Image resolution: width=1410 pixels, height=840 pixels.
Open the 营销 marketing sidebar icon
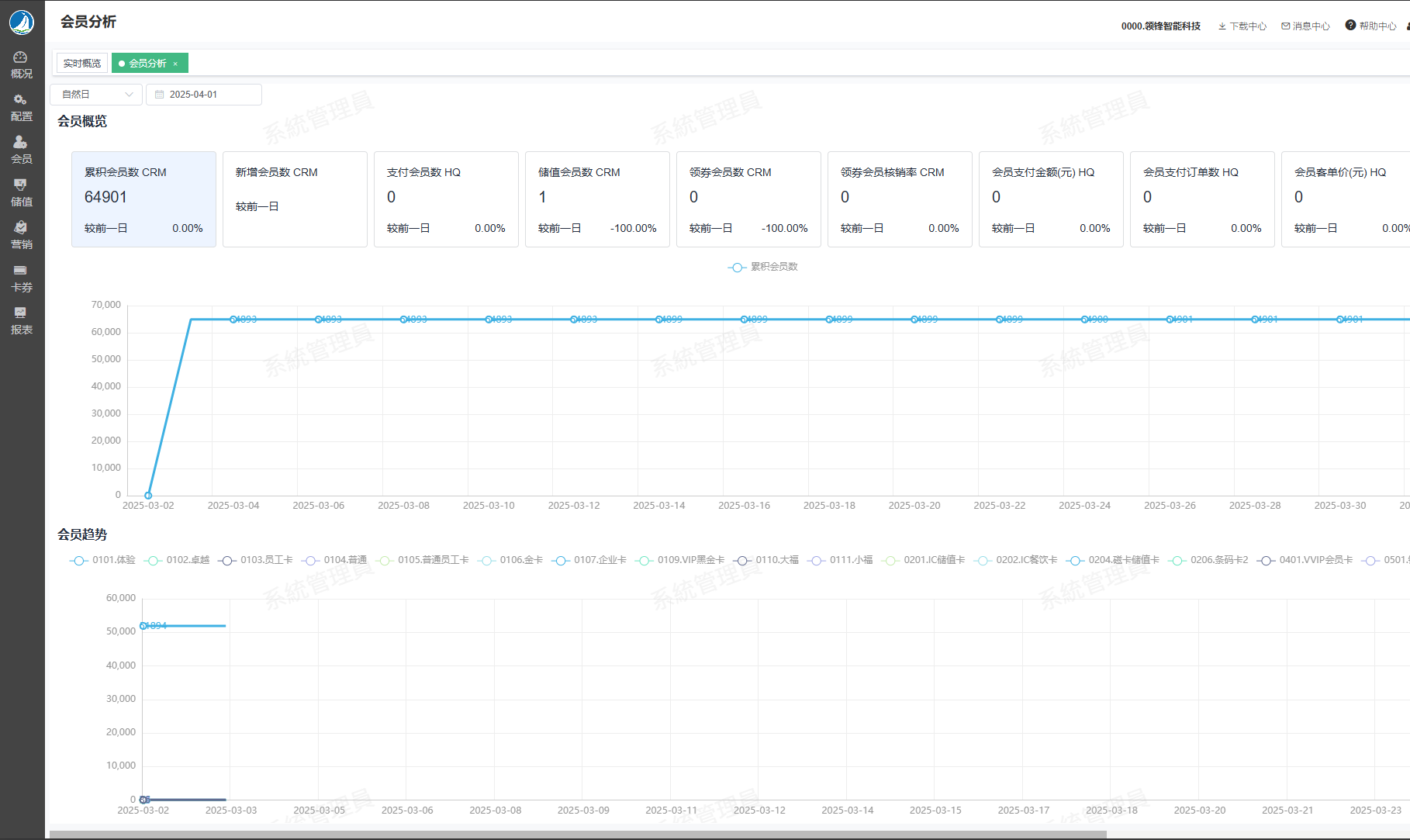tap(21, 236)
